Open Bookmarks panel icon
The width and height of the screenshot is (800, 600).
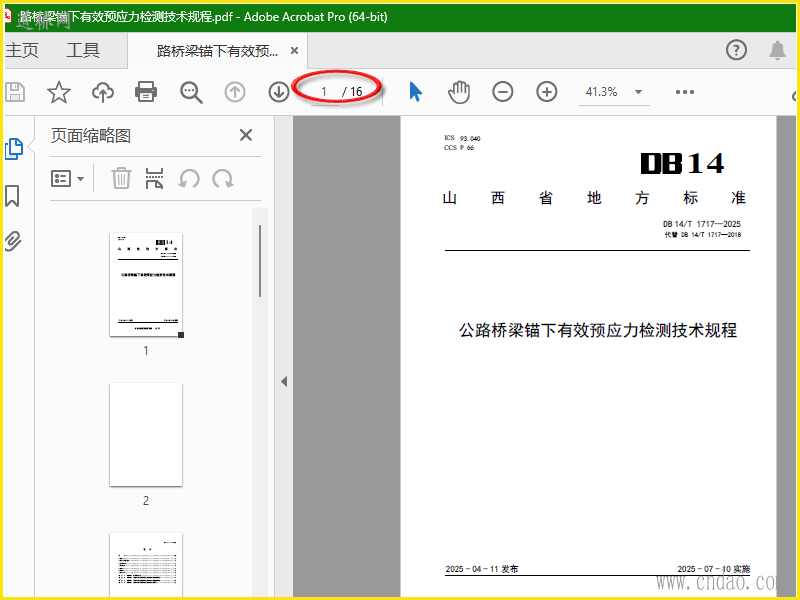pos(12,196)
